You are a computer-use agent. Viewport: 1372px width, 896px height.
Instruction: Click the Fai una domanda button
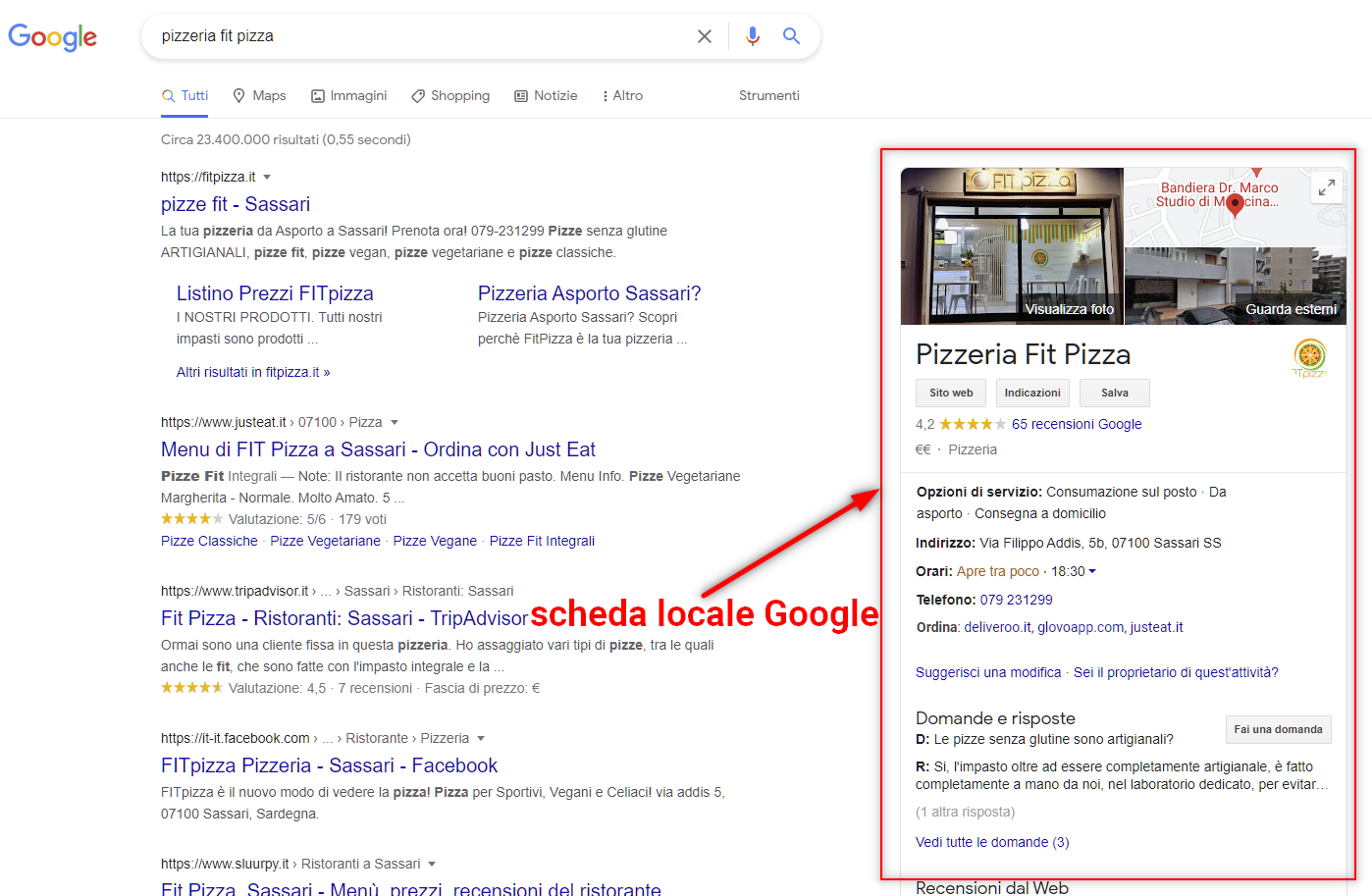coord(1278,729)
